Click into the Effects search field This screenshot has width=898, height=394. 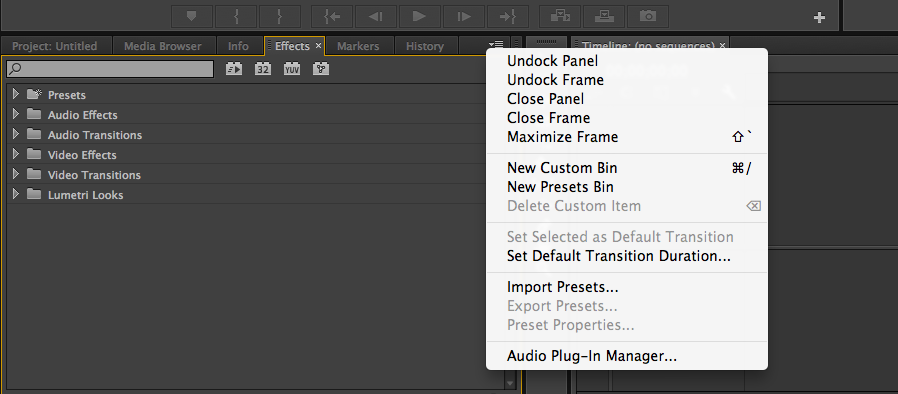click(x=110, y=69)
